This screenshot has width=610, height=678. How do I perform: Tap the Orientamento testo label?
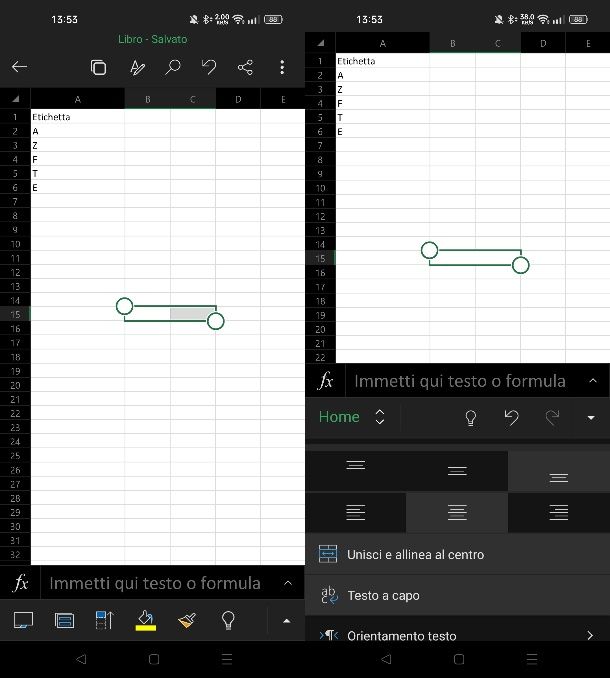402,636
